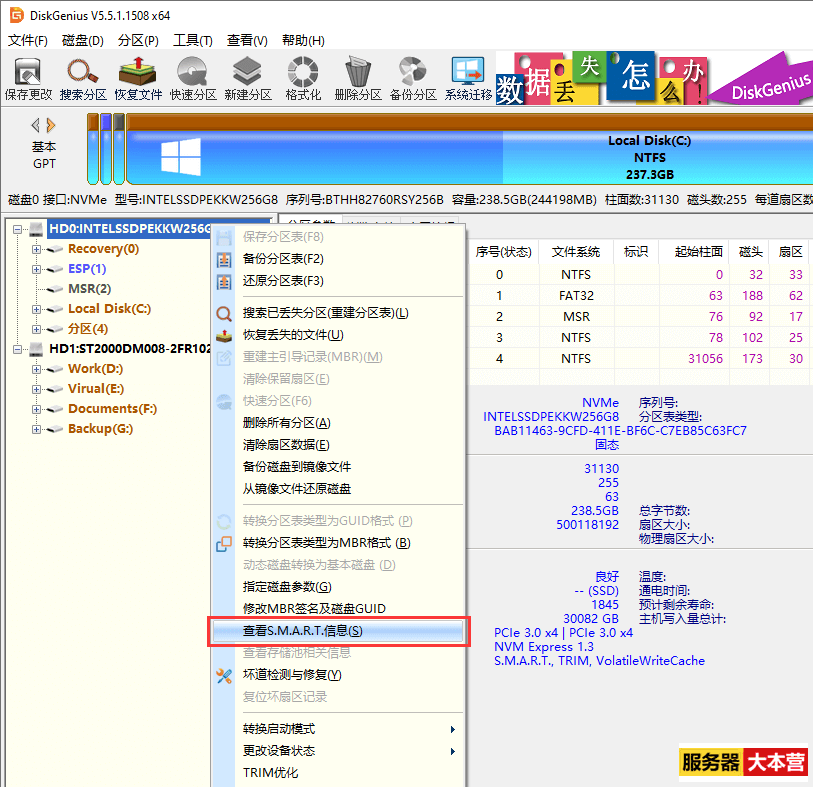
Task: Select Documents(F:) in the disk tree
Action: [x=112, y=409]
